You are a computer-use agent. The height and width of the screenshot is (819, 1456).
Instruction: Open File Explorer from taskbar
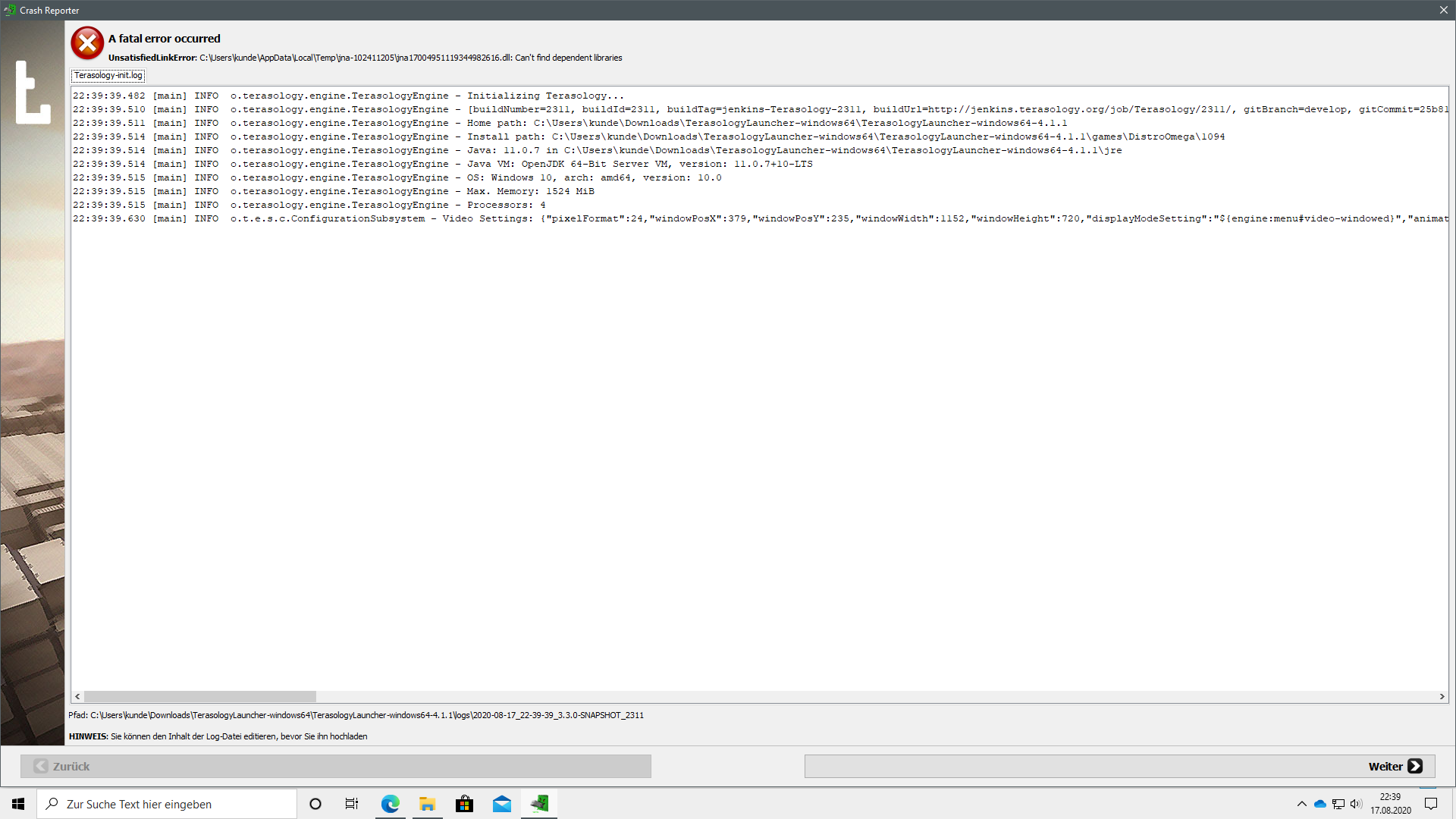point(427,804)
